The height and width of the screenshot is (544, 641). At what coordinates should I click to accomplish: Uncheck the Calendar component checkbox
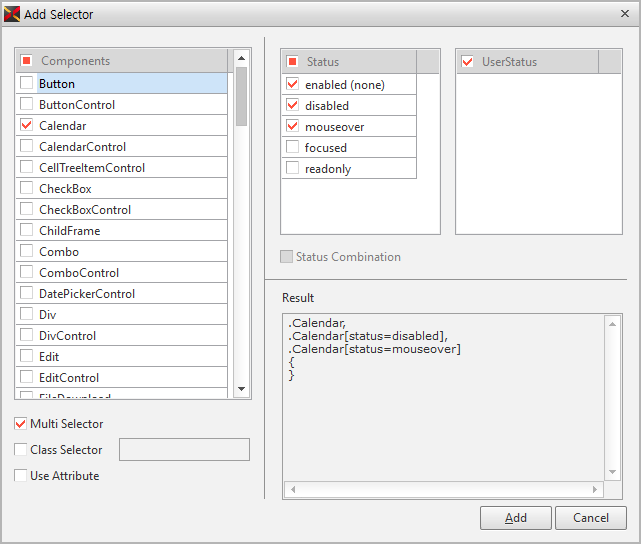26,126
